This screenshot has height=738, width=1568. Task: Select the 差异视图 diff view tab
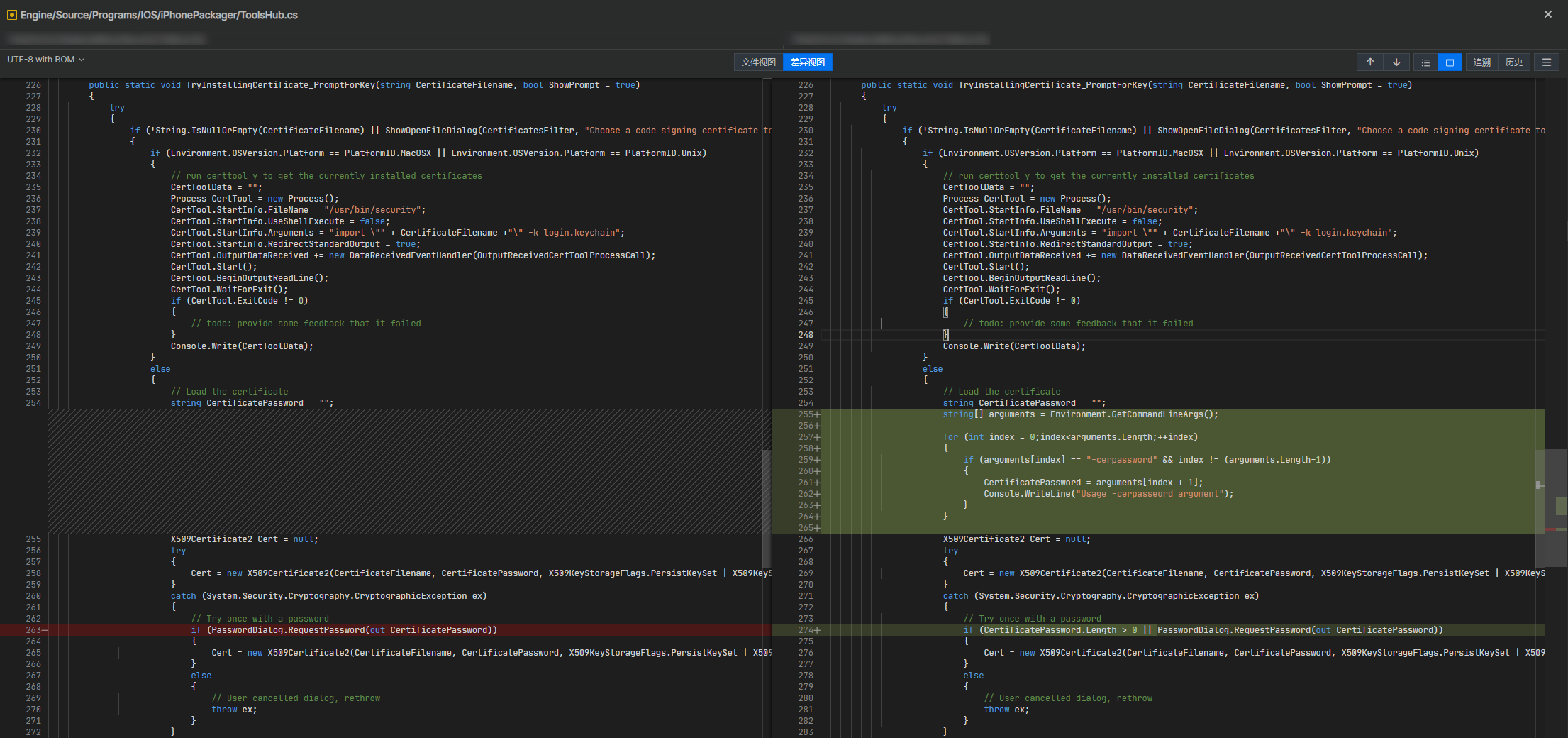808,62
